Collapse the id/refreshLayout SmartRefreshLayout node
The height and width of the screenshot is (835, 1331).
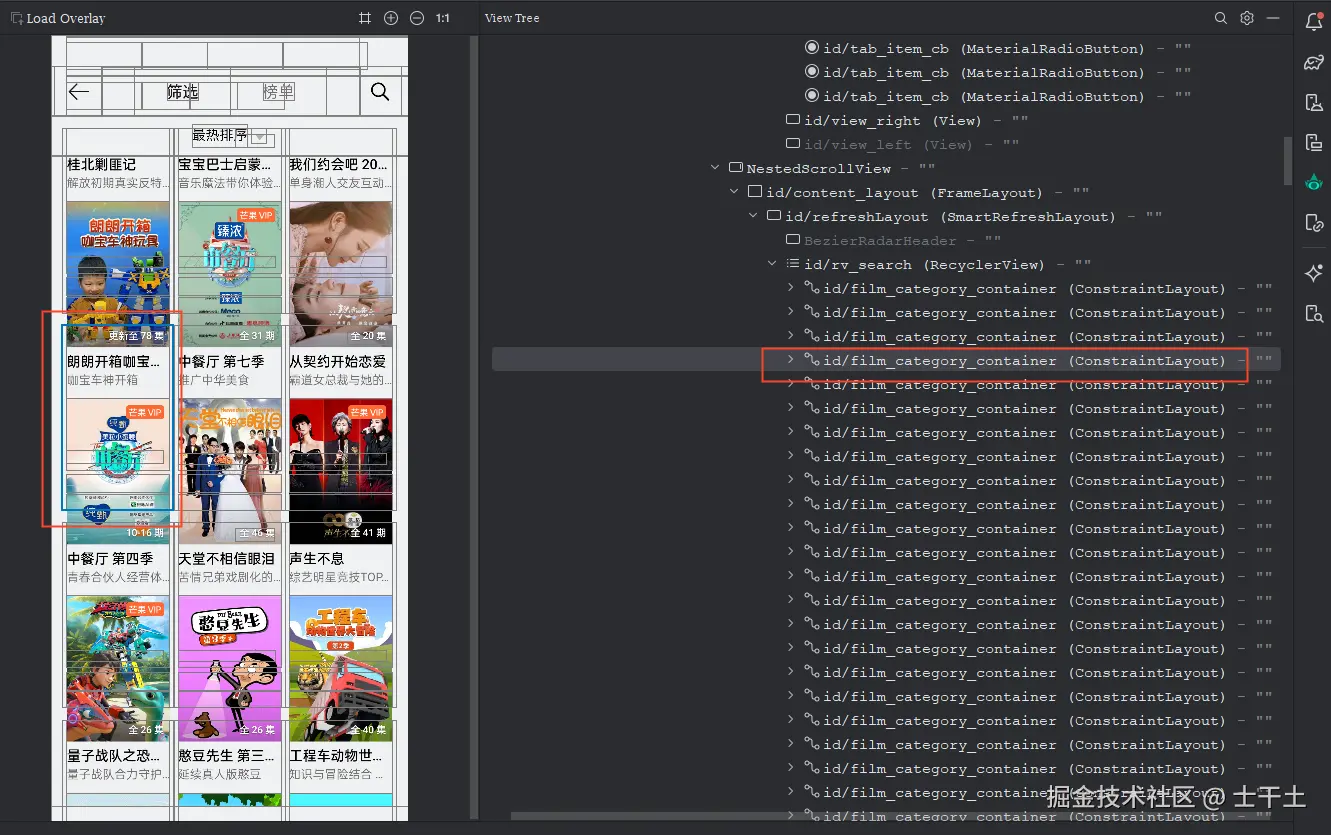tap(753, 216)
